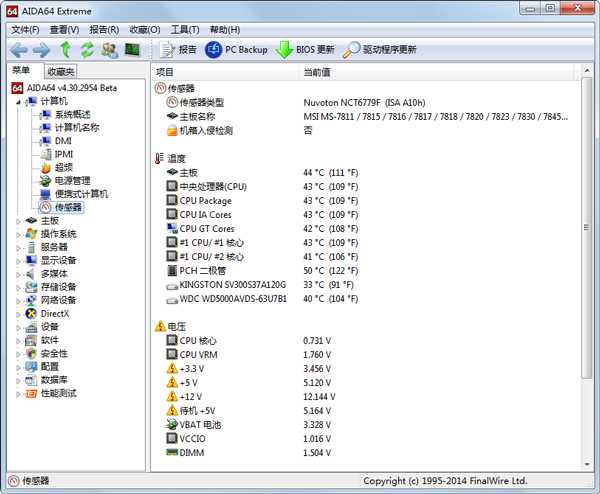Expand the 服务器 tree node
This screenshot has width=600, height=494.
pos(18,248)
